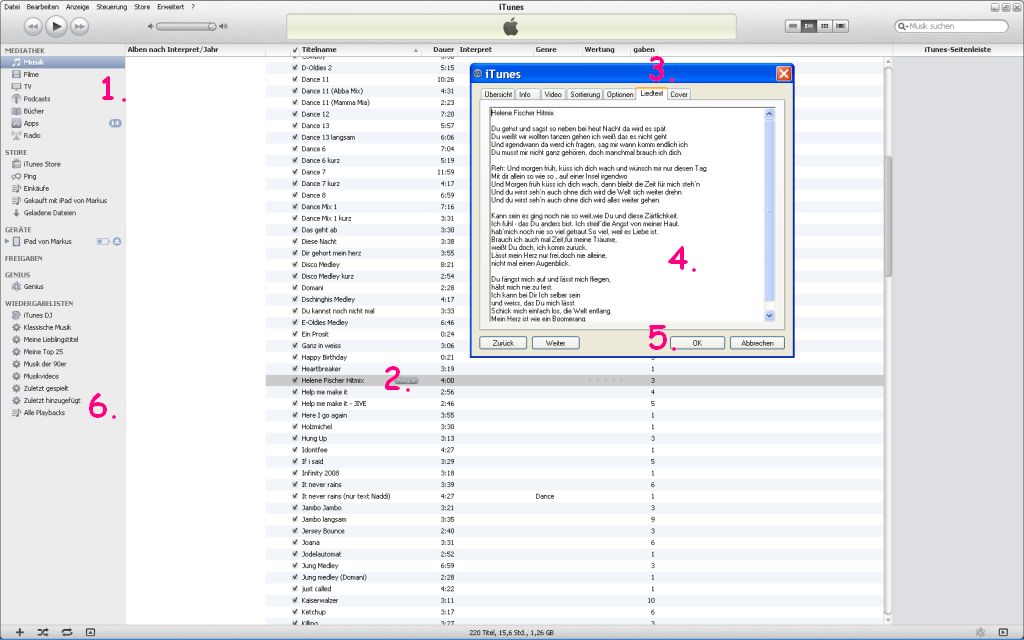This screenshot has width=1024, height=640.
Task: Switch to the Übersicht tab in dialog
Action: [498, 95]
